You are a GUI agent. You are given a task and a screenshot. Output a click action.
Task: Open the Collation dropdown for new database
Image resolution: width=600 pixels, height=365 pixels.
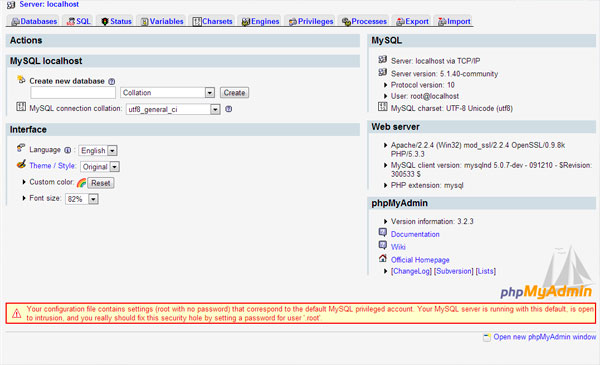click(167, 93)
